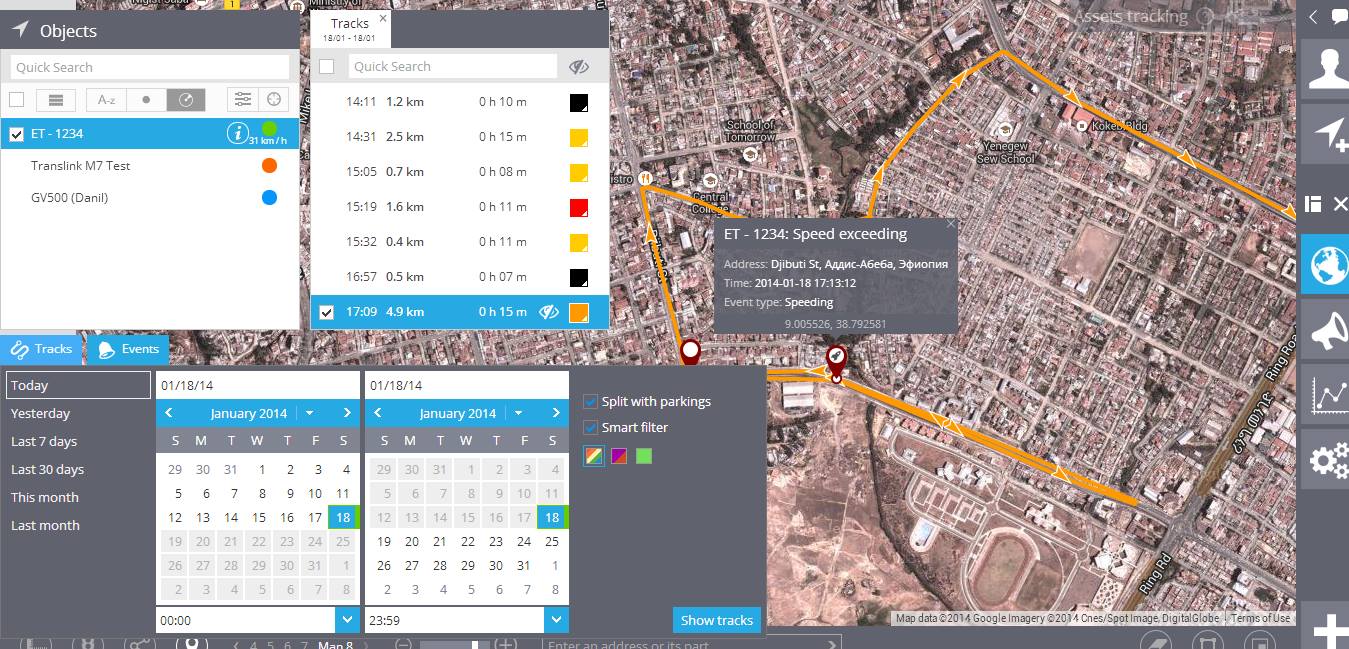Choose the Yesterday date range
This screenshot has height=649, width=1349.
pyautogui.click(x=41, y=413)
